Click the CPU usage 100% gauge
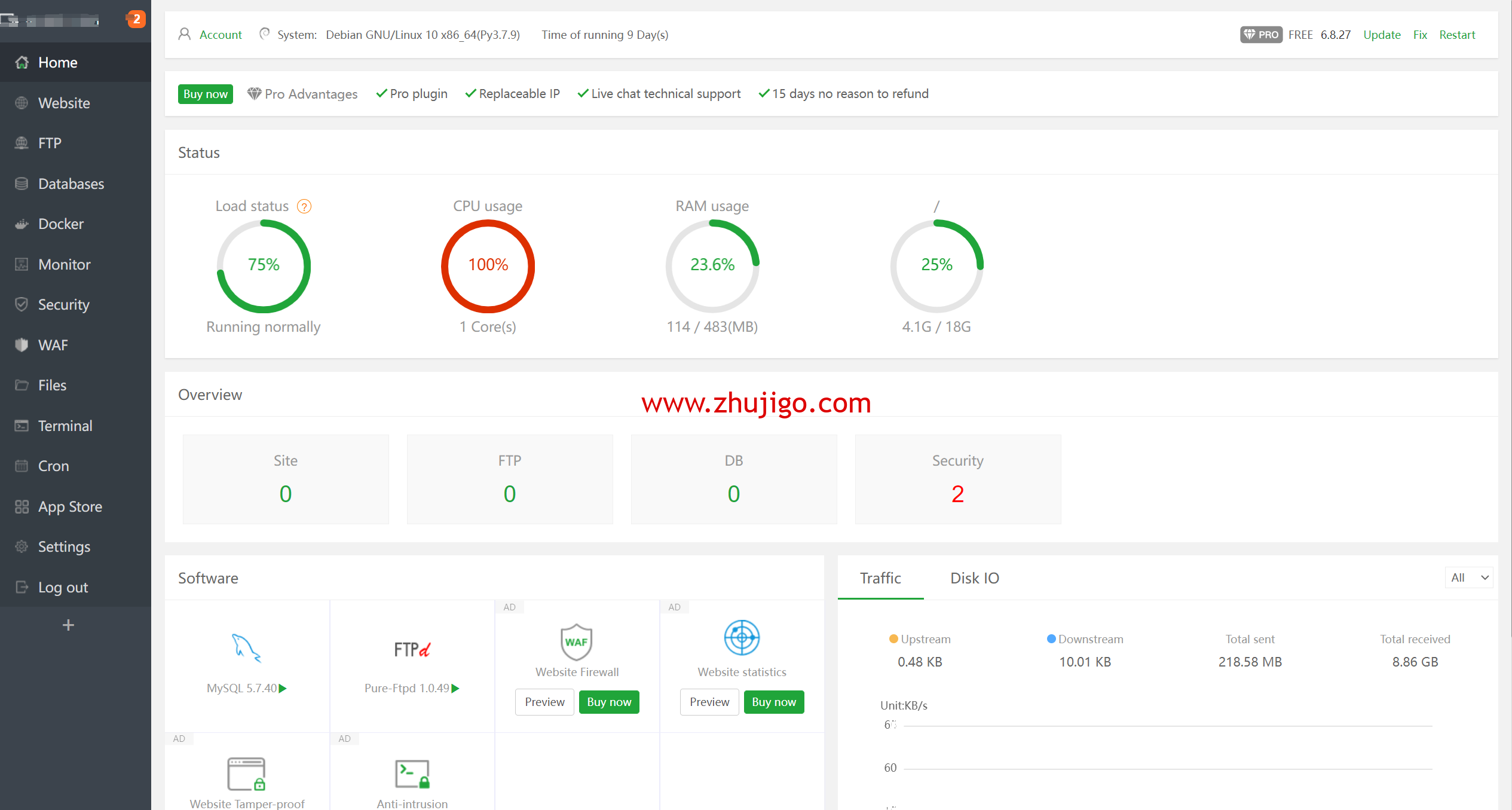 488,265
